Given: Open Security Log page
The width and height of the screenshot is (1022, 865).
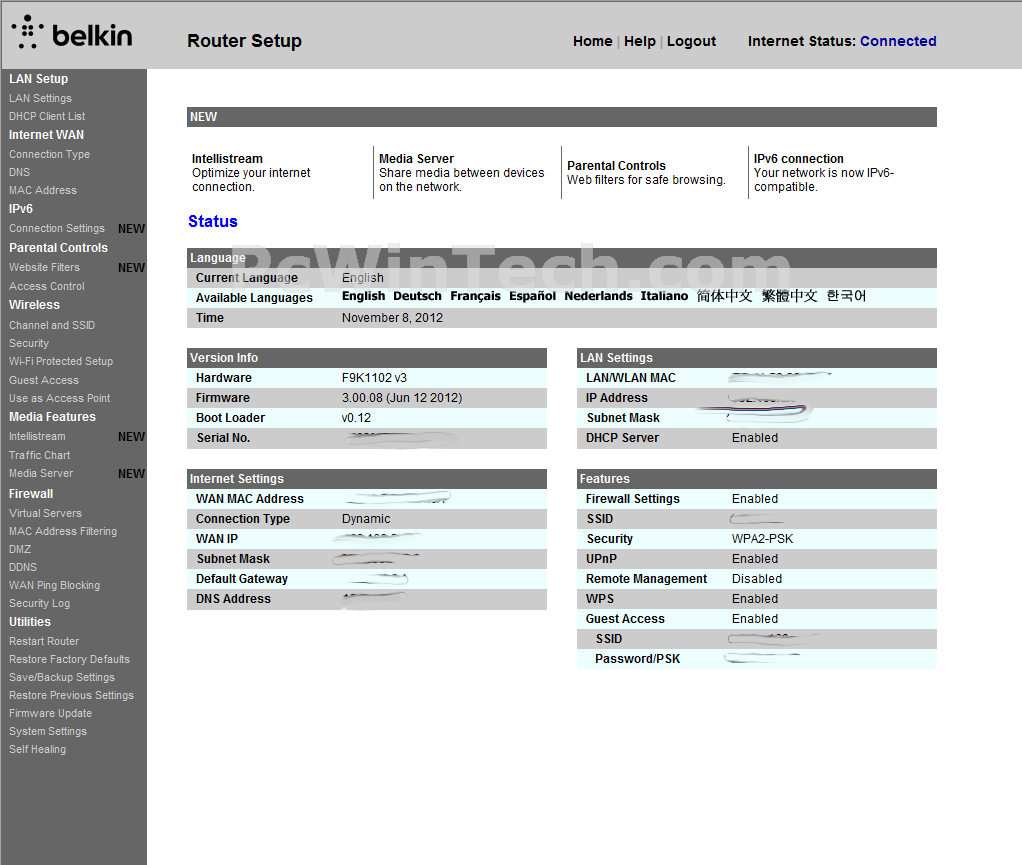Looking at the screenshot, I should click(x=40, y=604).
